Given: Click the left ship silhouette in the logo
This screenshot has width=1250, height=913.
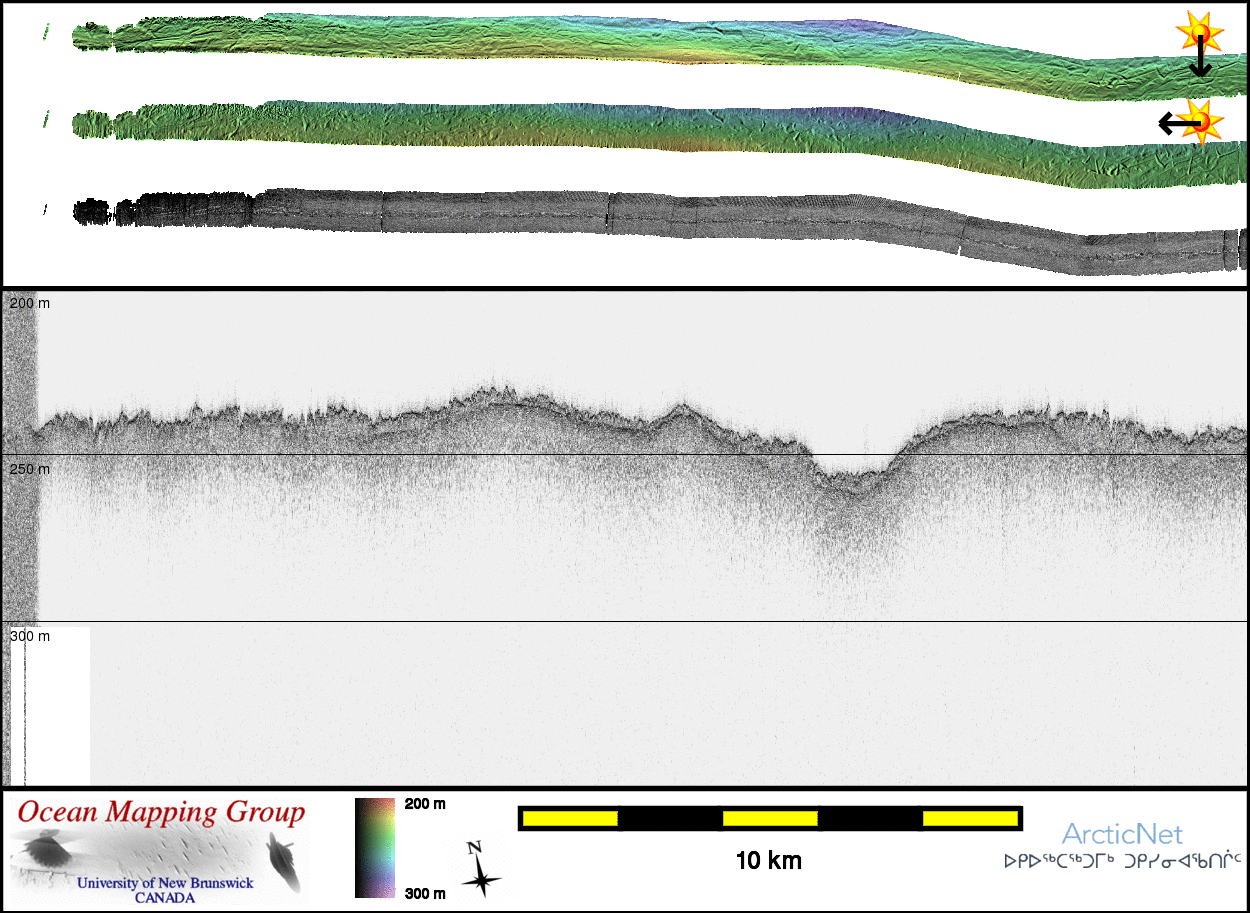Looking at the screenshot, I should tap(45, 853).
